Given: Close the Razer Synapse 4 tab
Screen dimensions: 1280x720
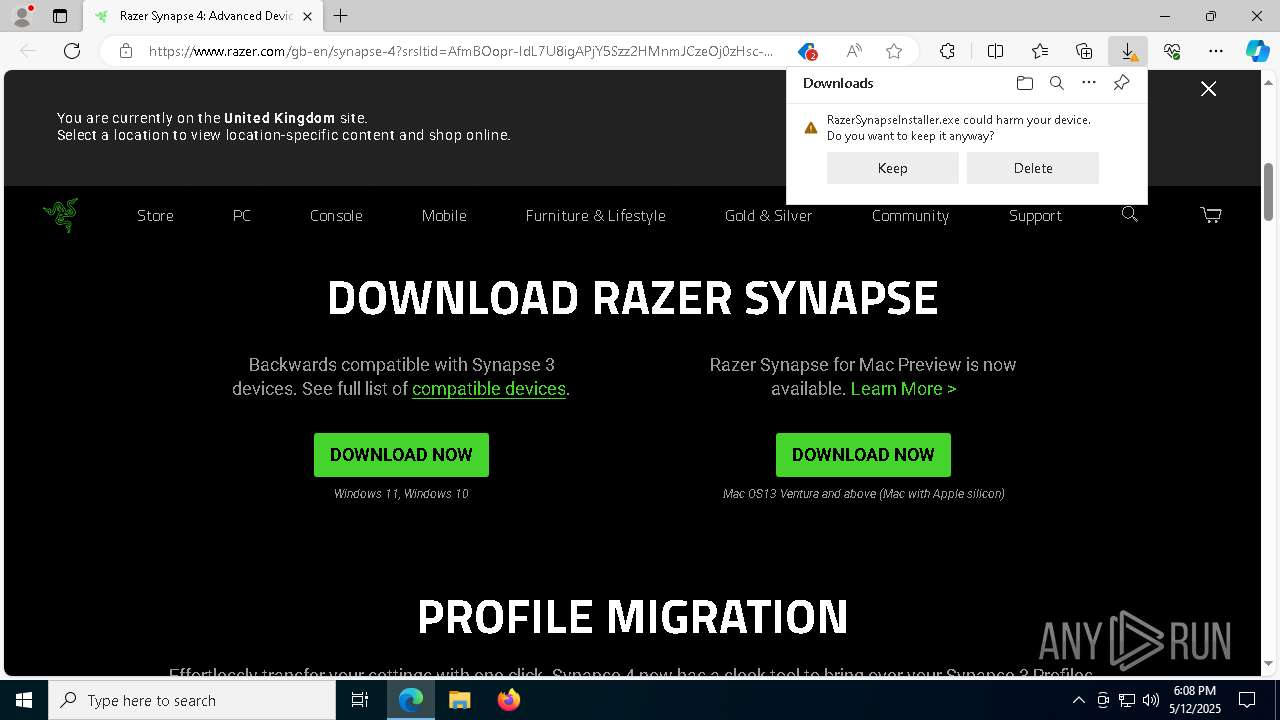Looking at the screenshot, I should click(x=307, y=16).
